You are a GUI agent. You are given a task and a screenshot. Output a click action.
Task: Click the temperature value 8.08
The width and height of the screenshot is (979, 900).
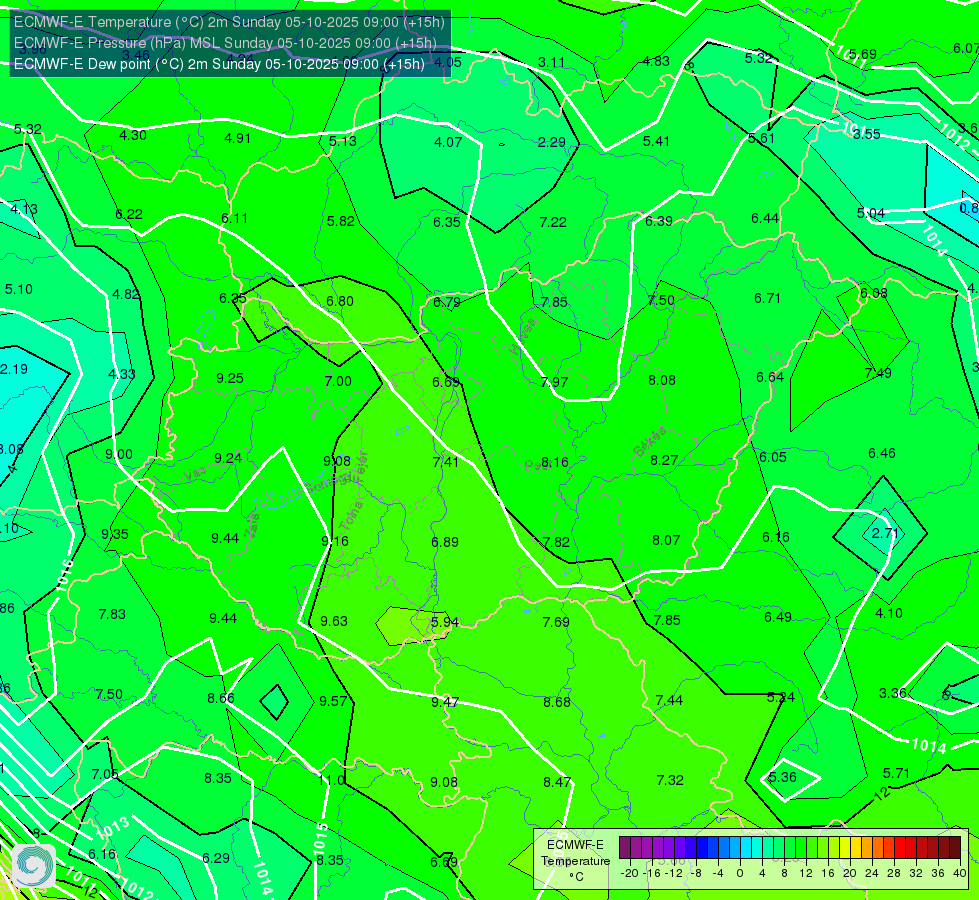[661, 380]
